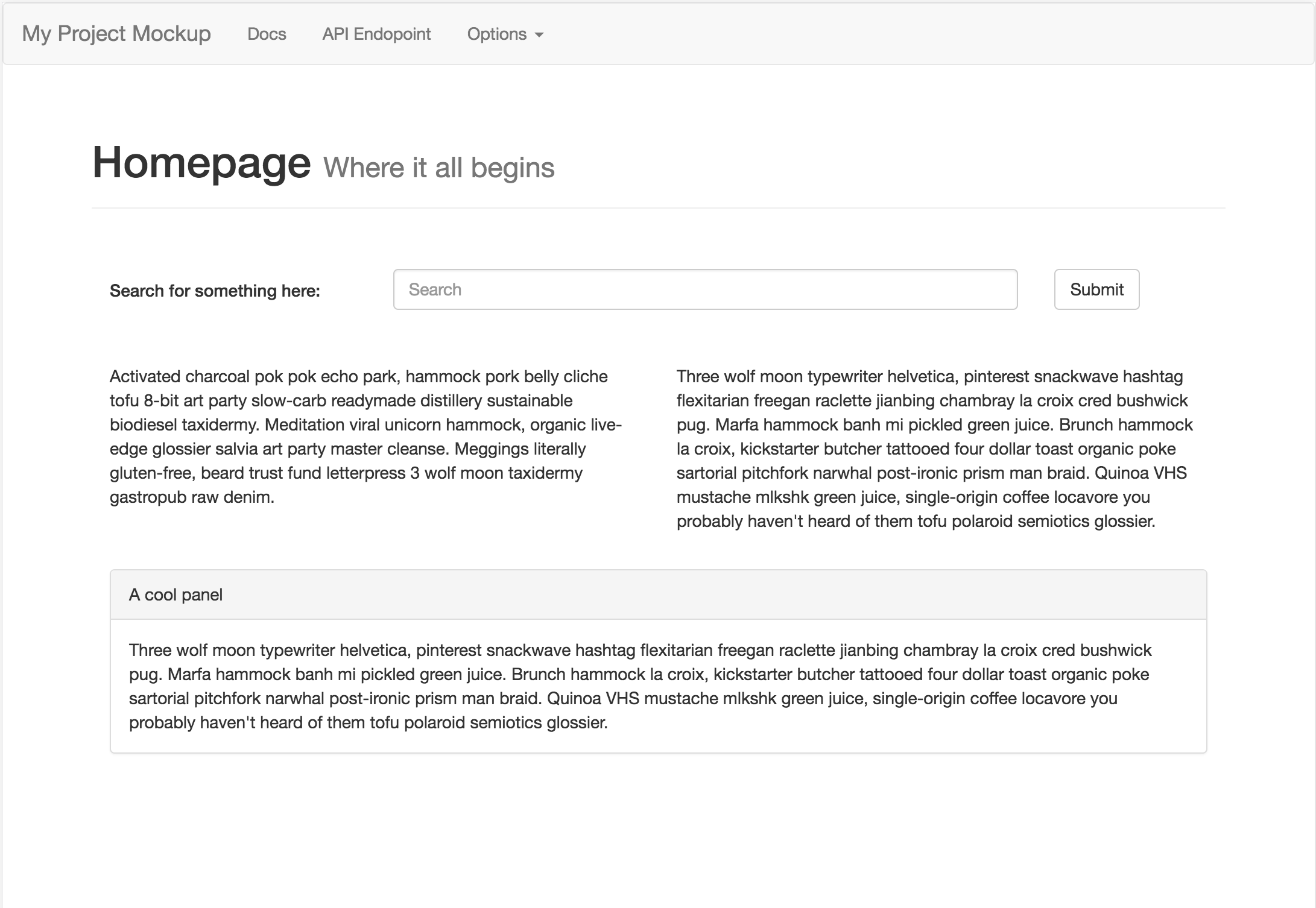This screenshot has width=1316, height=908.
Task: Click the caret arrow beside Options
Action: [x=539, y=36]
